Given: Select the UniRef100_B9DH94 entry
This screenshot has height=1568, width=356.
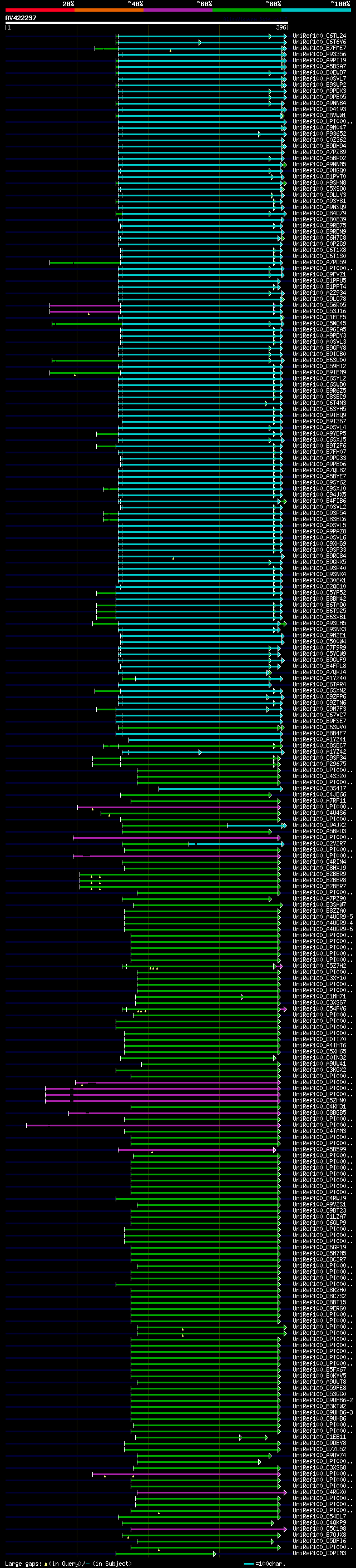Looking at the screenshot, I should pos(319,146).
